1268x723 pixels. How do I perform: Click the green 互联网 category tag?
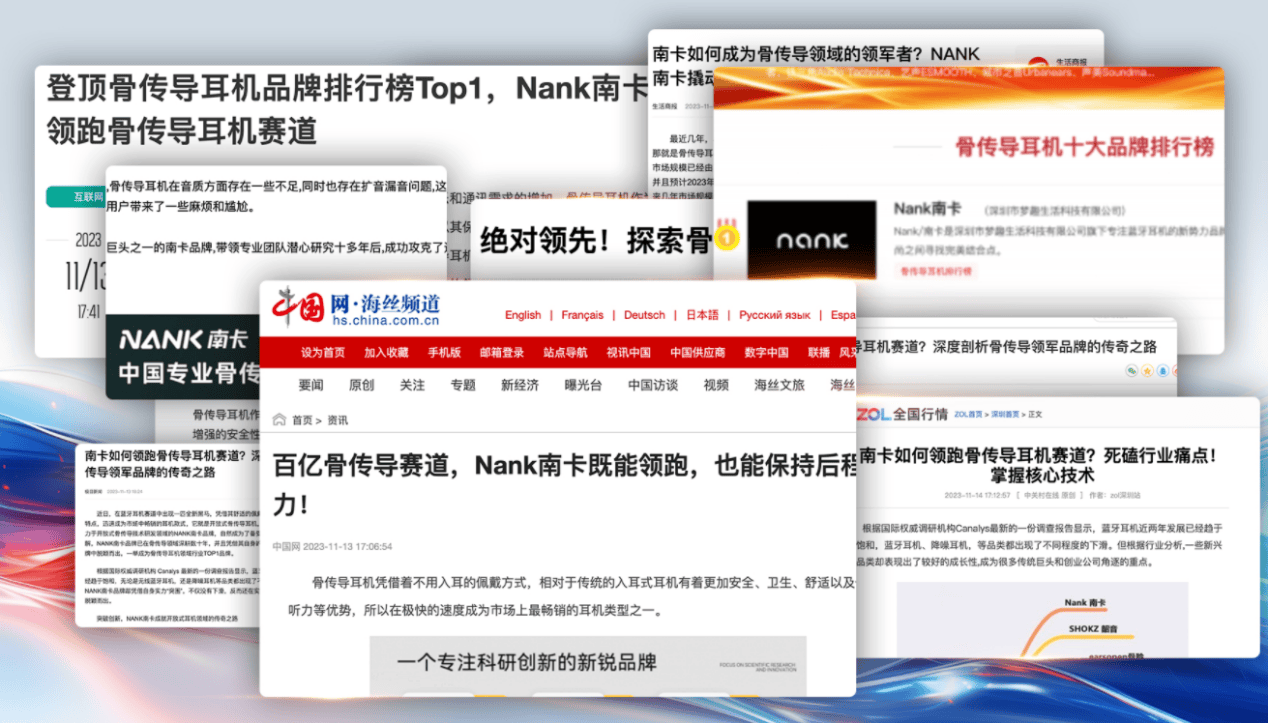tap(88, 197)
